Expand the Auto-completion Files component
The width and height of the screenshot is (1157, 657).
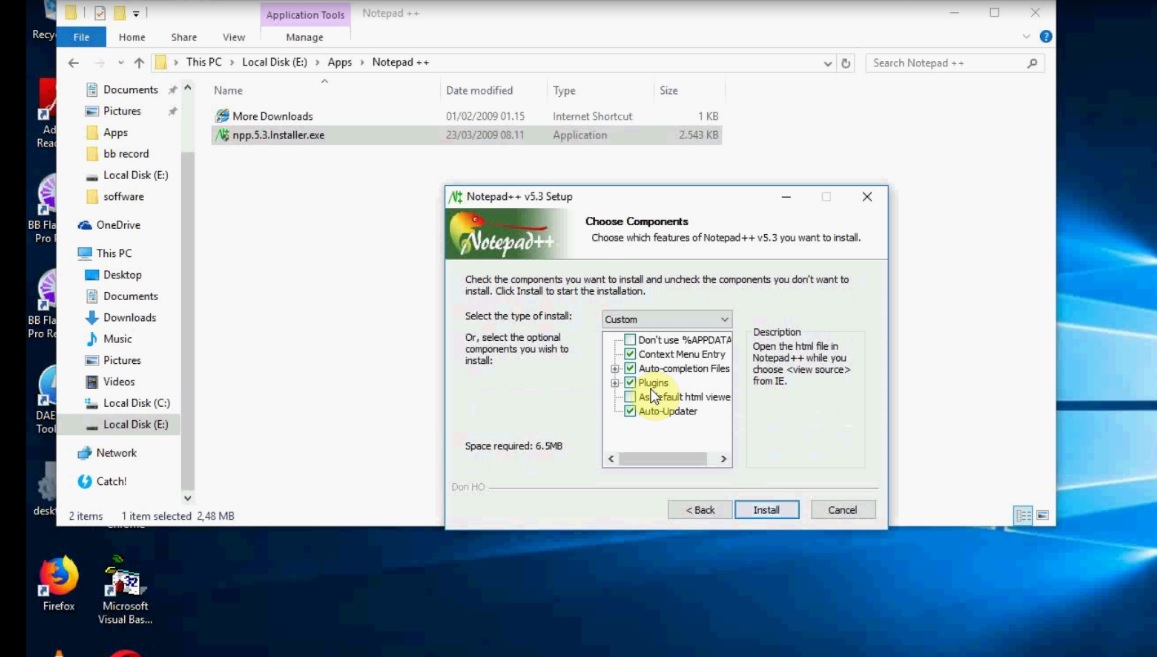click(x=615, y=368)
